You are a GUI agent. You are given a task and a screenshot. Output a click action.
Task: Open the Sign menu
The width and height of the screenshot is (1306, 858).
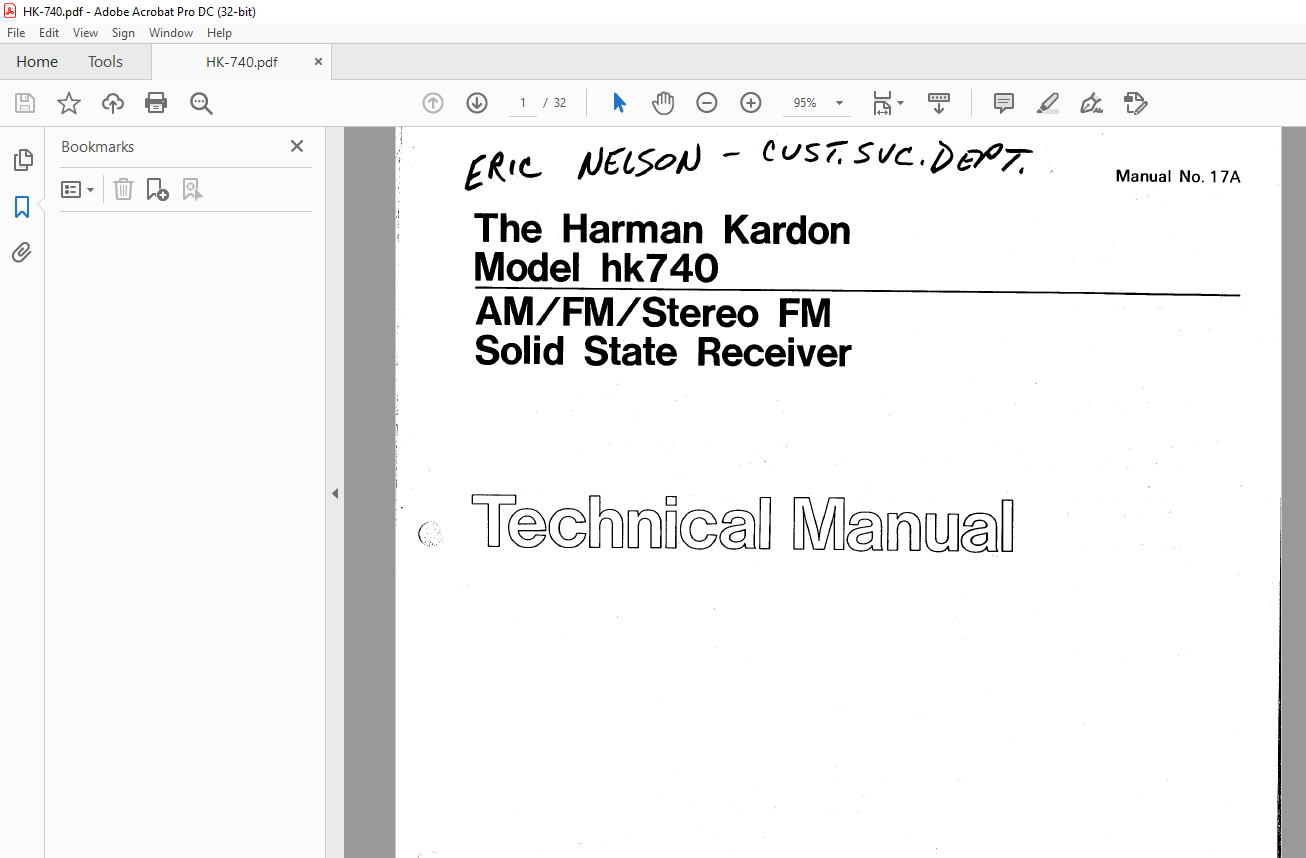(123, 33)
